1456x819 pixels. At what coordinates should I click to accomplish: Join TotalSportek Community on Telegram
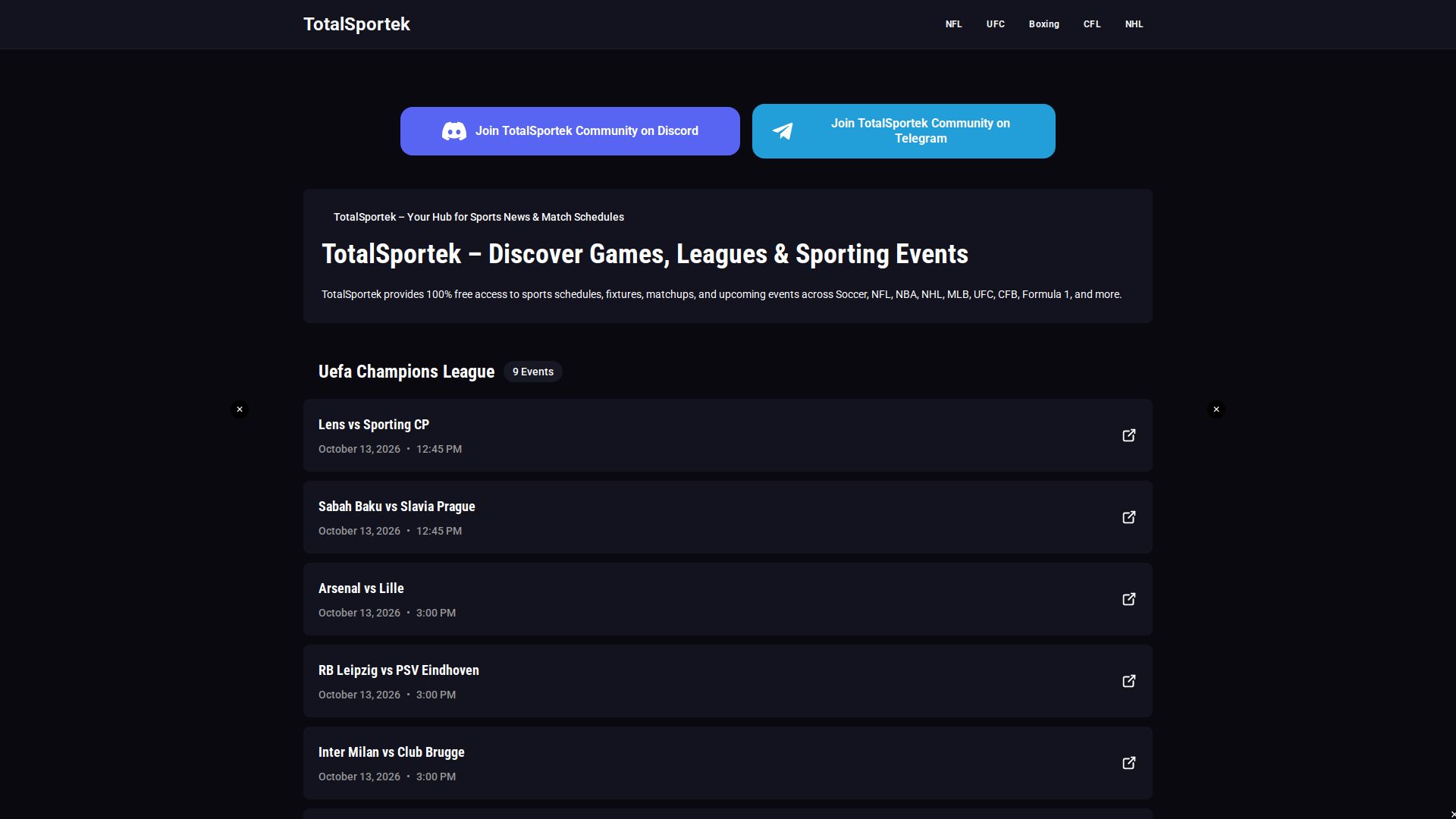(x=904, y=131)
